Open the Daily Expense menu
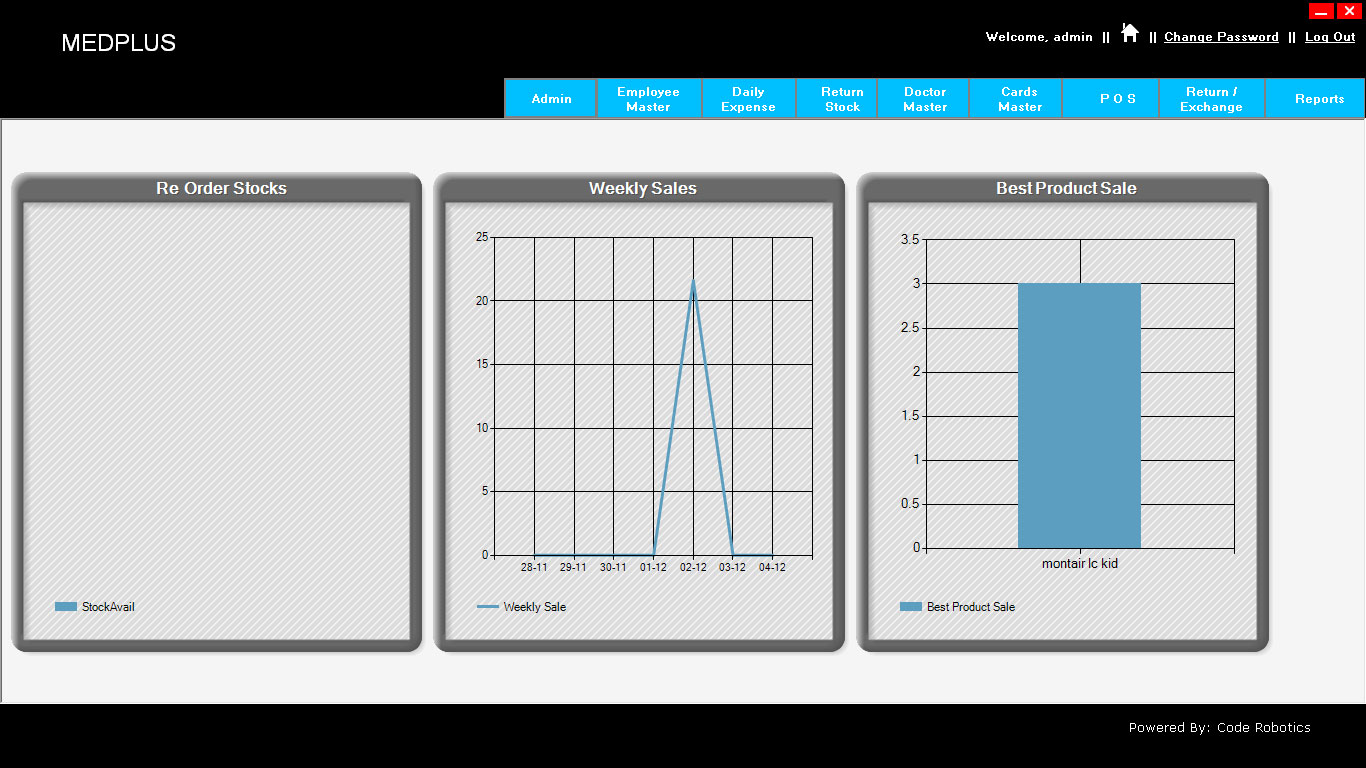 click(749, 99)
